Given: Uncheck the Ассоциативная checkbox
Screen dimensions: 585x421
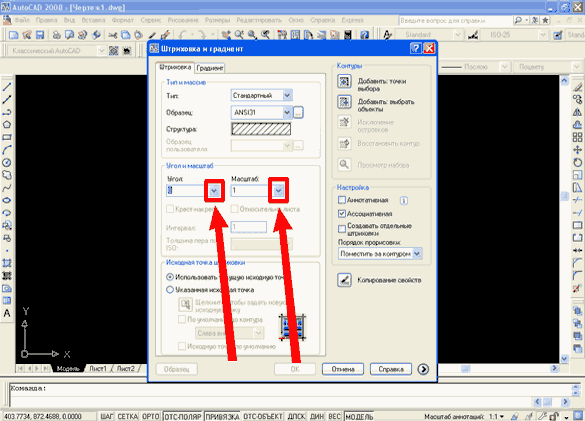Looking at the screenshot, I should click(341, 214).
